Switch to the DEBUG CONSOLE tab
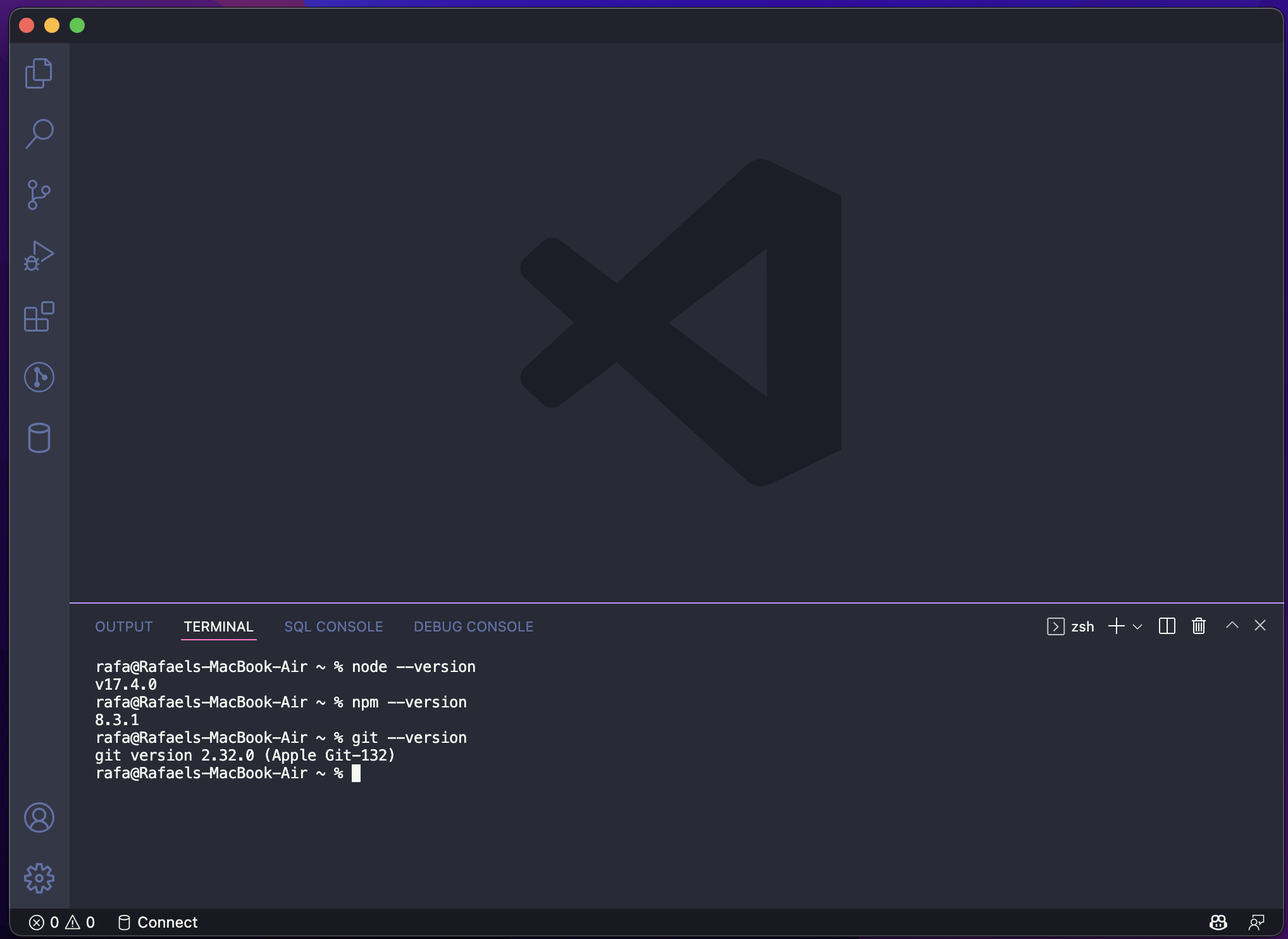The height and width of the screenshot is (939, 1288). pyautogui.click(x=473, y=626)
